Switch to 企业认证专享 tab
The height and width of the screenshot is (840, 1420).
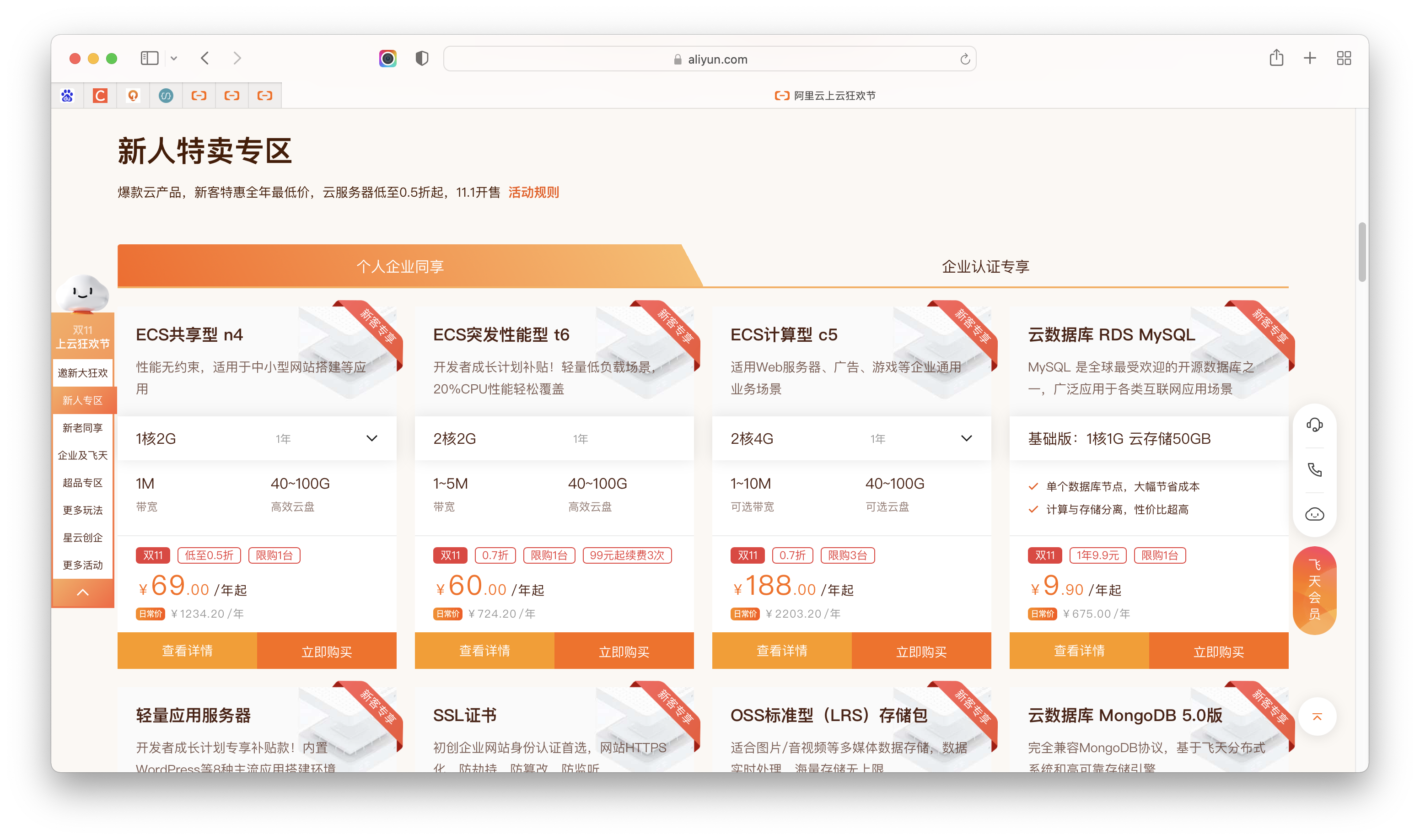(985, 266)
